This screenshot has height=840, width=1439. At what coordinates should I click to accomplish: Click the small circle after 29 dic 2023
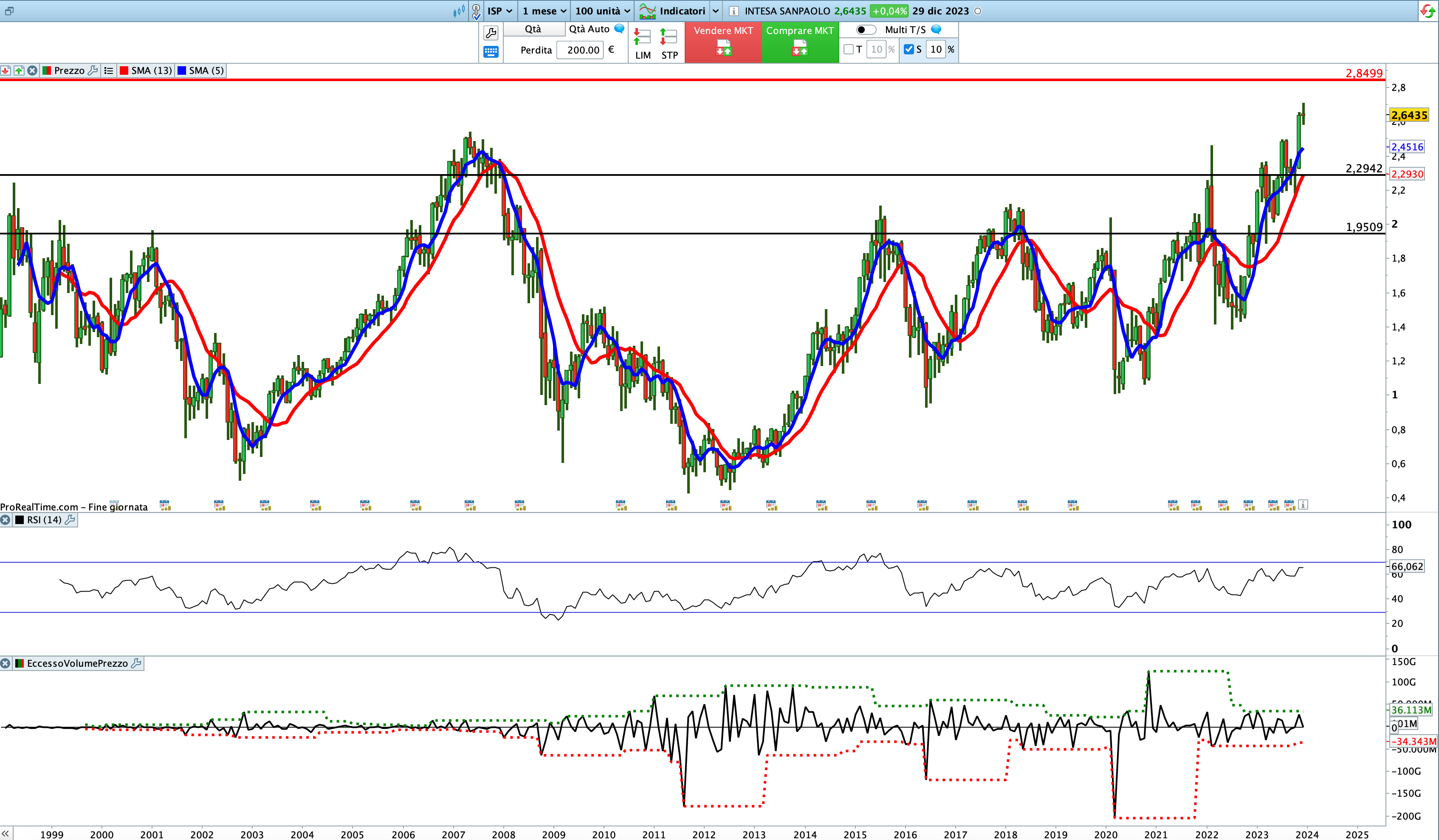click(978, 11)
